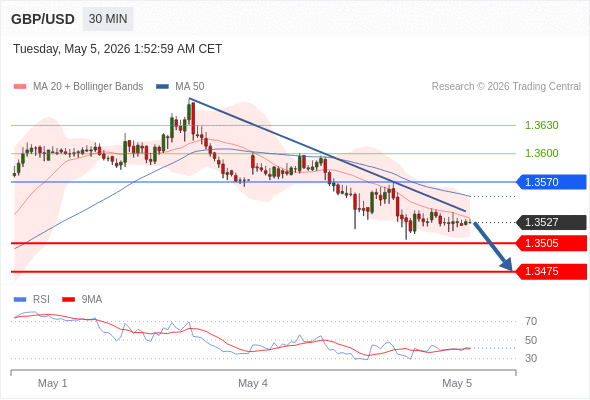Click the 1.3630 resistance level label
590x400 pixels.
point(541,125)
